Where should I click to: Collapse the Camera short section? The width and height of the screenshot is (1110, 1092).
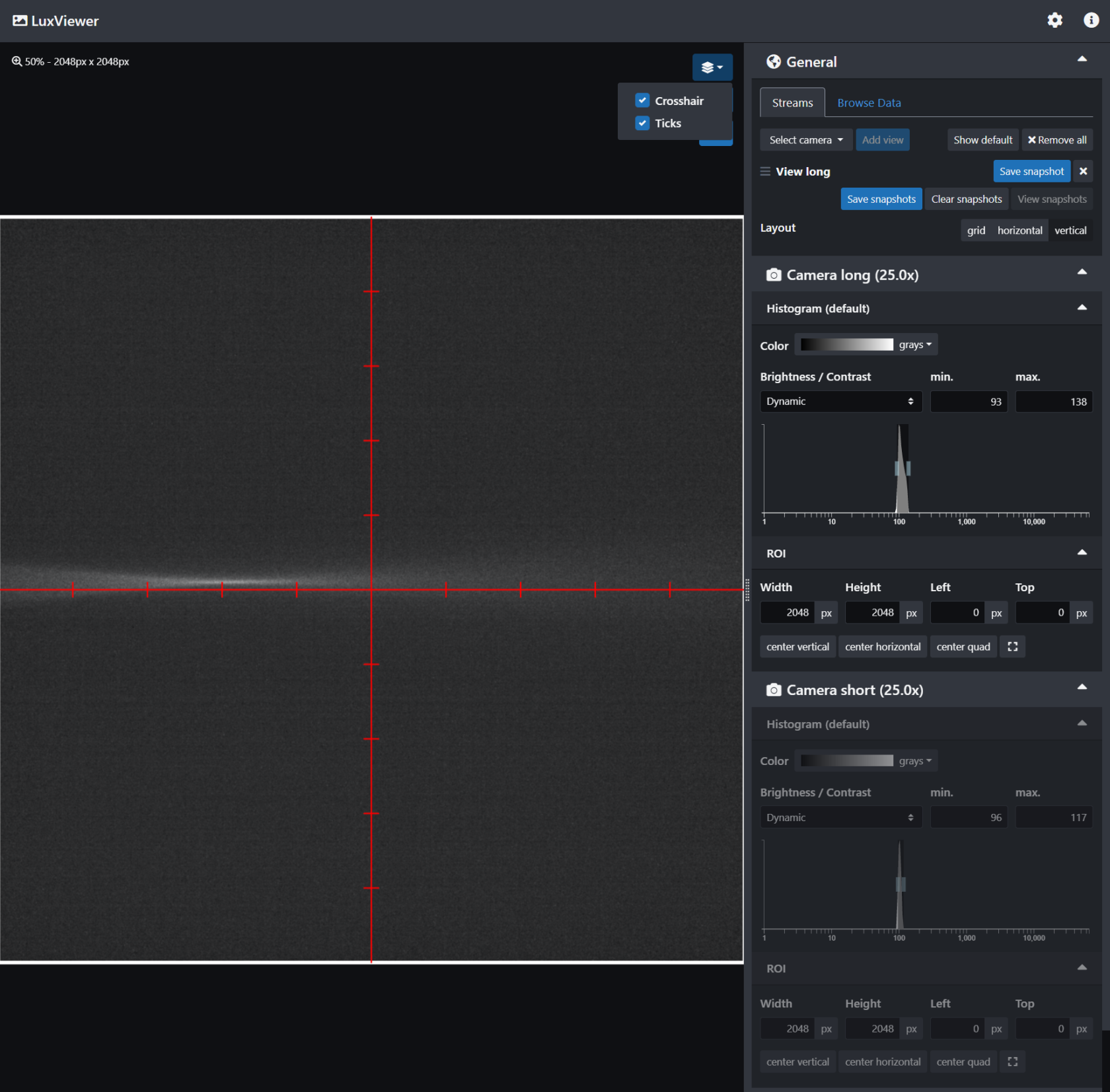point(1082,688)
